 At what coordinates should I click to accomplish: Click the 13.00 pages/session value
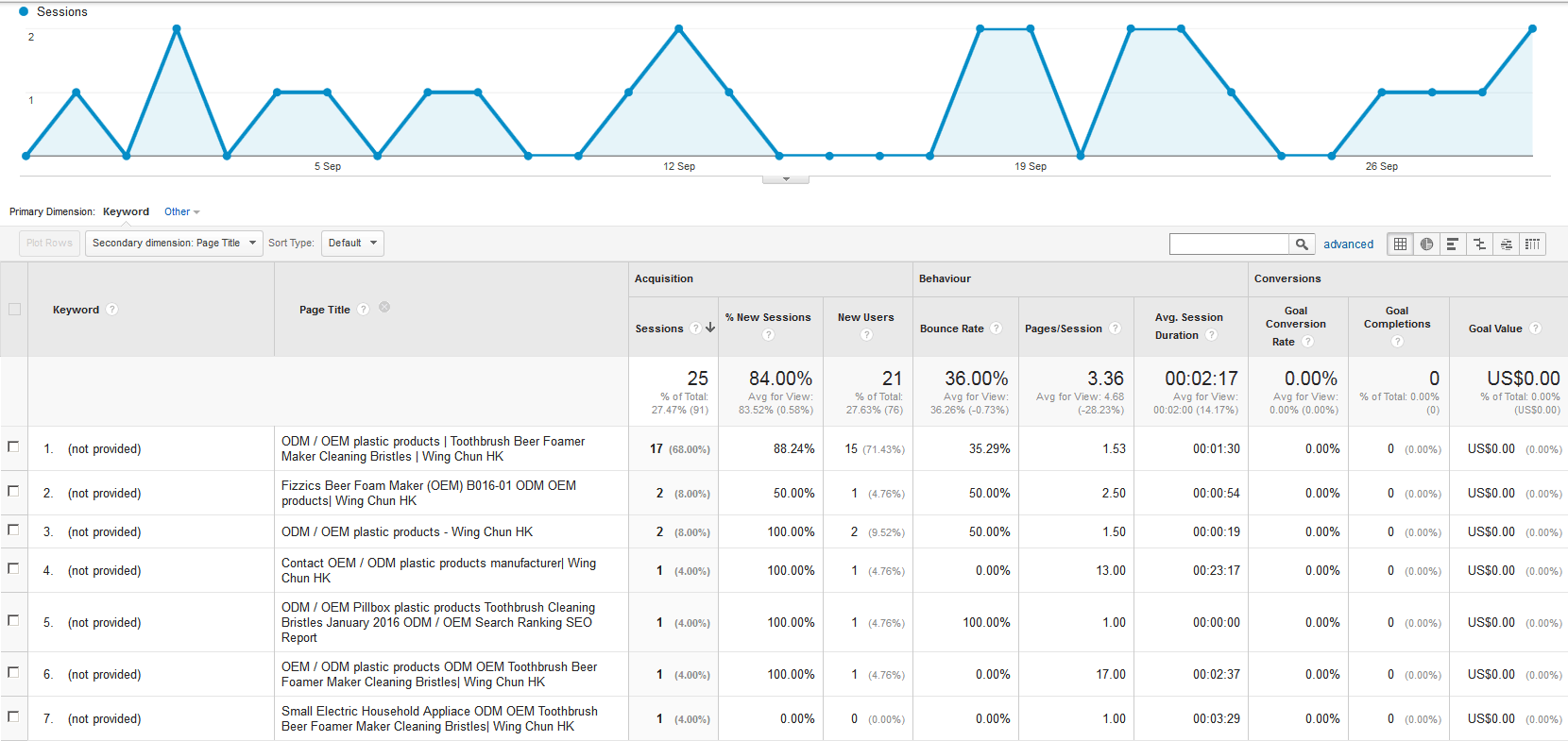click(x=1111, y=570)
